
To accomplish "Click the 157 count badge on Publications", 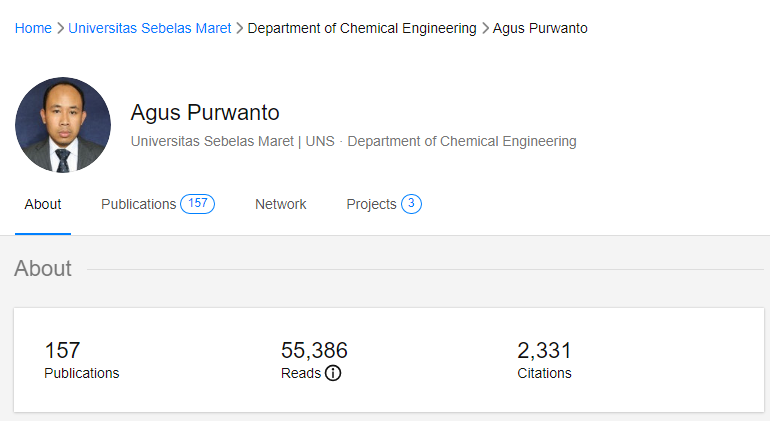I will tap(197, 204).
